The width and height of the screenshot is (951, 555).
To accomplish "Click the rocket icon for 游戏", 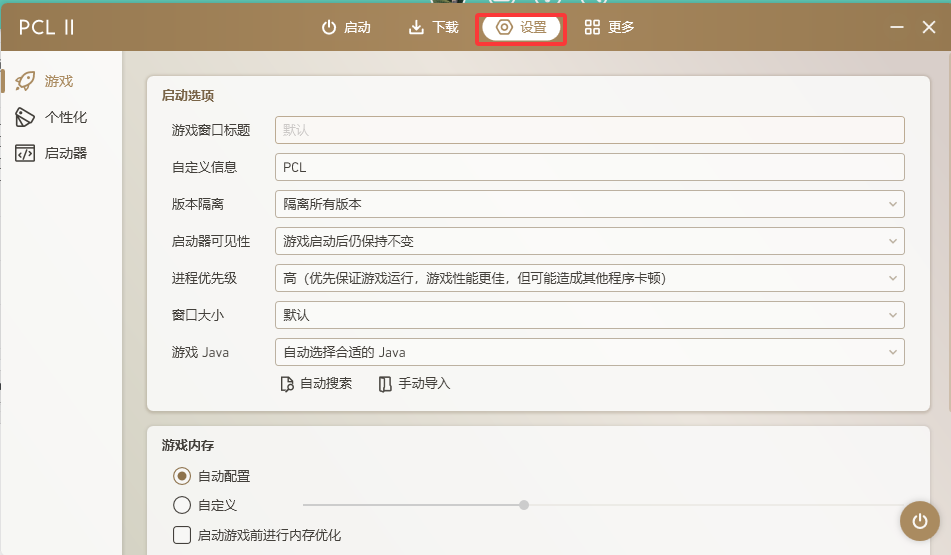I will tap(25, 81).
